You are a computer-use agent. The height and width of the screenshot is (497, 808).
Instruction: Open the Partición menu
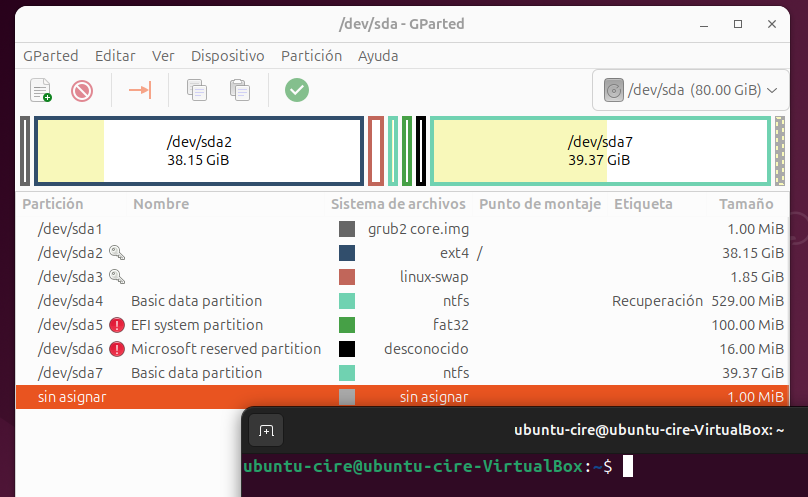311,56
